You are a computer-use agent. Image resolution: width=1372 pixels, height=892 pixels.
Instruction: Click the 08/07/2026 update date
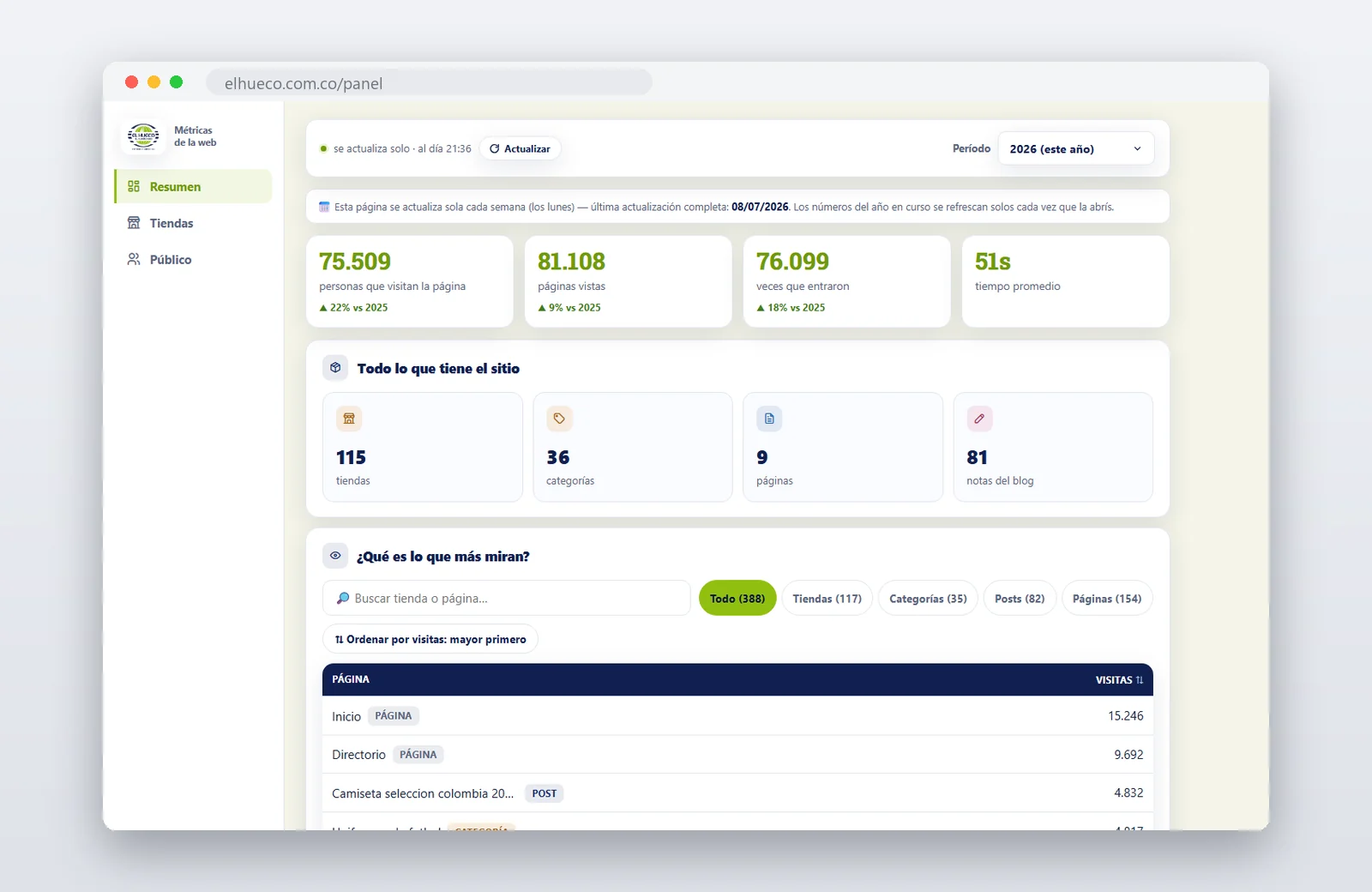coord(760,207)
